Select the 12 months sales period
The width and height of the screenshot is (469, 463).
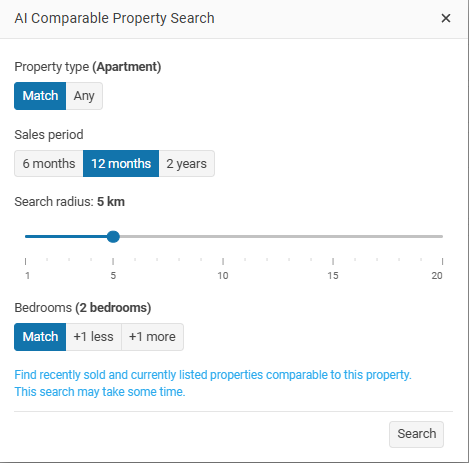(x=121, y=164)
